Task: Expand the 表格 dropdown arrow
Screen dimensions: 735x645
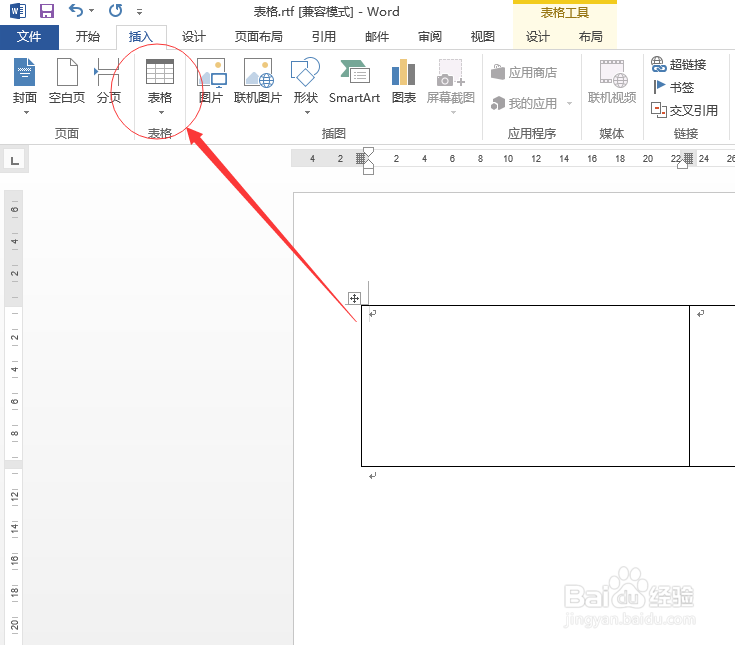Action: point(161,112)
